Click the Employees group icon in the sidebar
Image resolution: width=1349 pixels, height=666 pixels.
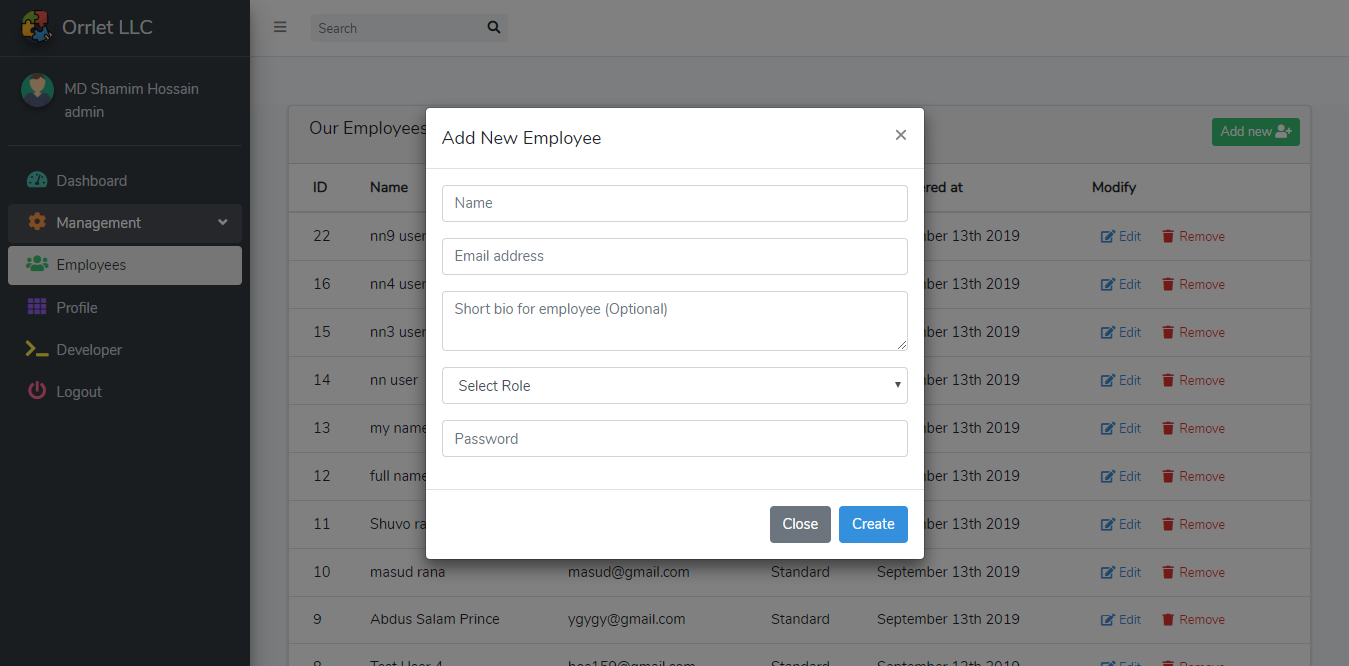point(37,264)
